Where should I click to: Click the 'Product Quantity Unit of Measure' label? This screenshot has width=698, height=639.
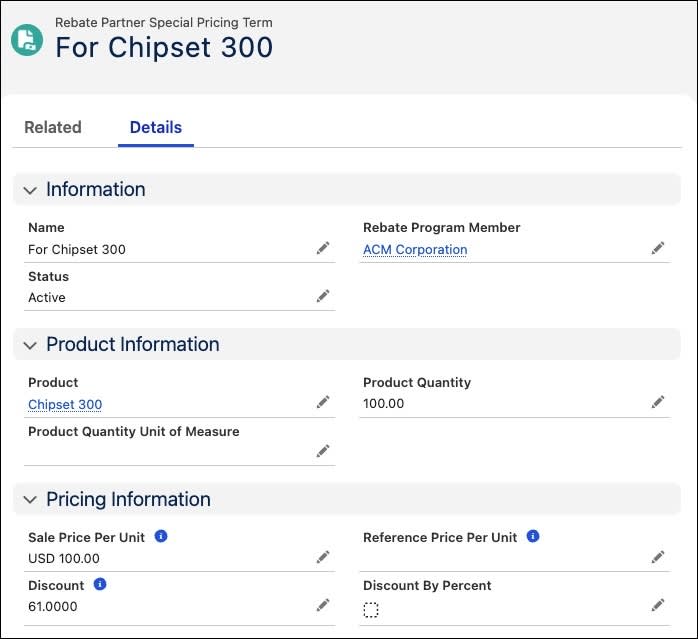coord(134,431)
